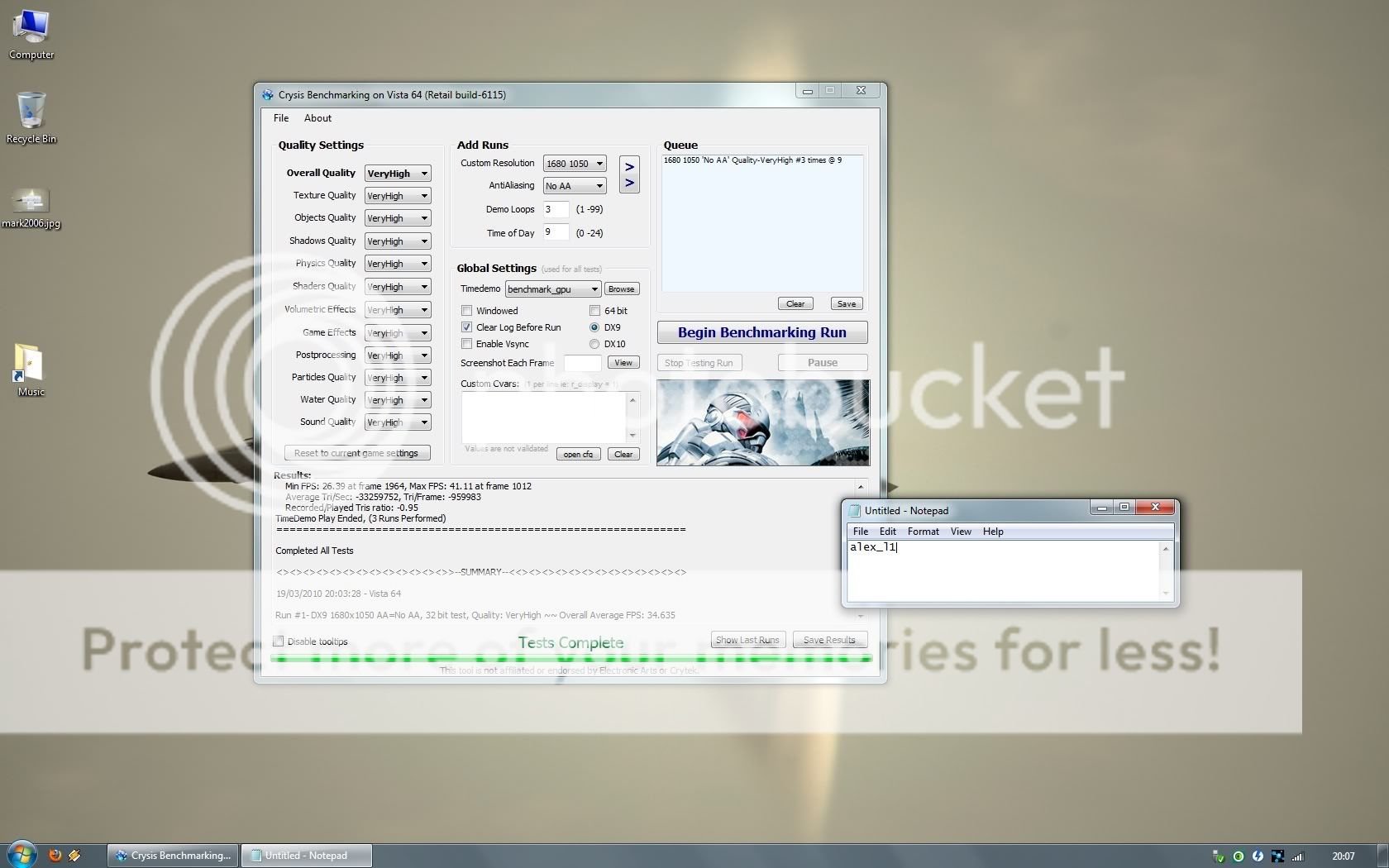Open the Timedemo benchmark_gpu dropdown
The width and height of the screenshot is (1389, 868).
[553, 289]
